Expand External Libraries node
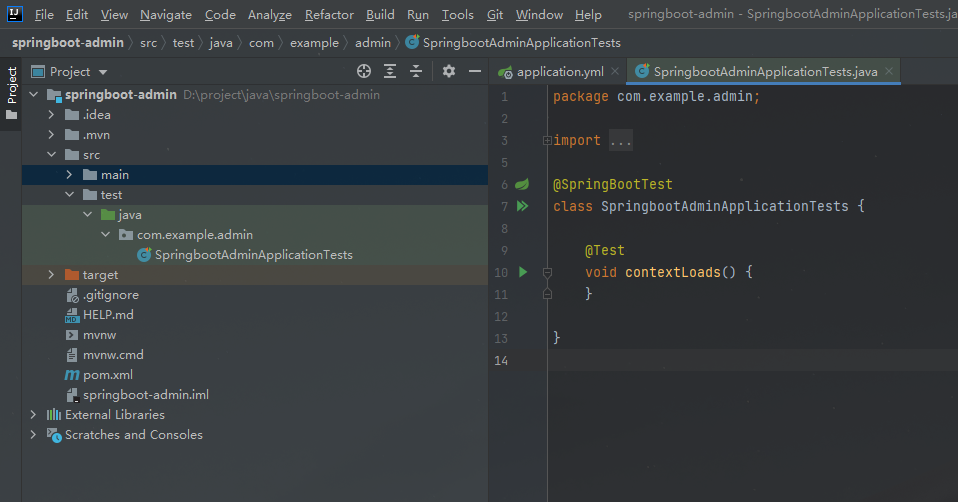The height and width of the screenshot is (502, 958). pyautogui.click(x=34, y=415)
